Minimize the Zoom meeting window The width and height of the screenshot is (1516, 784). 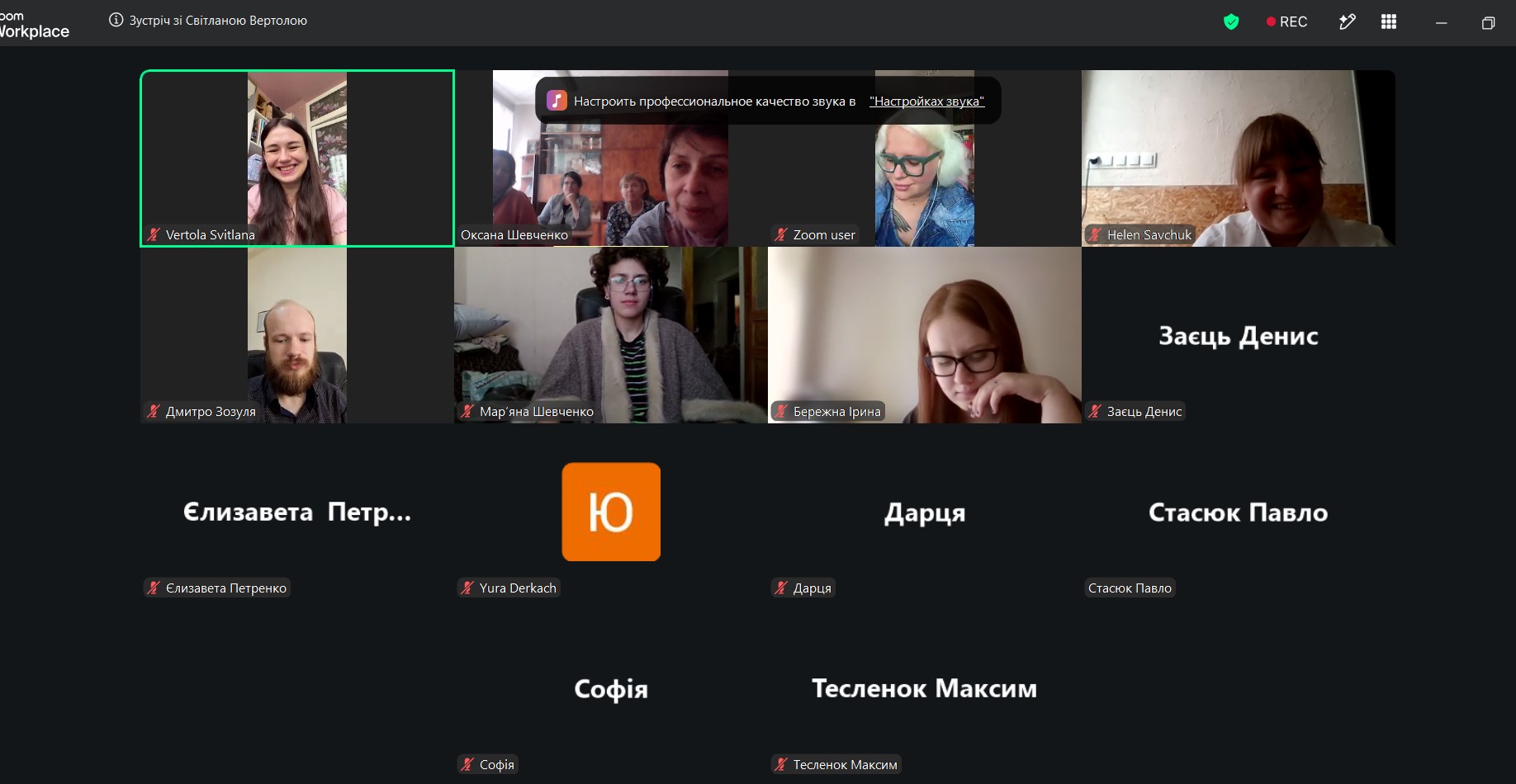click(x=1442, y=22)
